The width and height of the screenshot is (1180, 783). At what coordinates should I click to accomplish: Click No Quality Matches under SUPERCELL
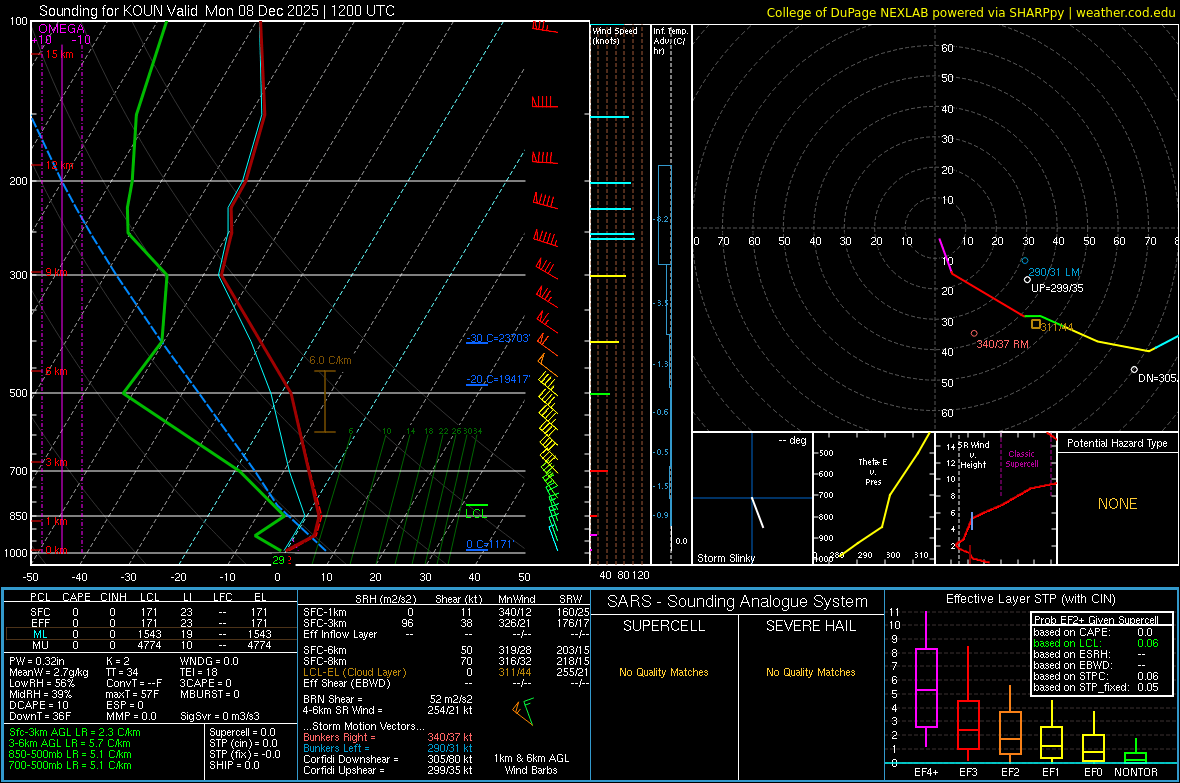pyautogui.click(x=664, y=672)
